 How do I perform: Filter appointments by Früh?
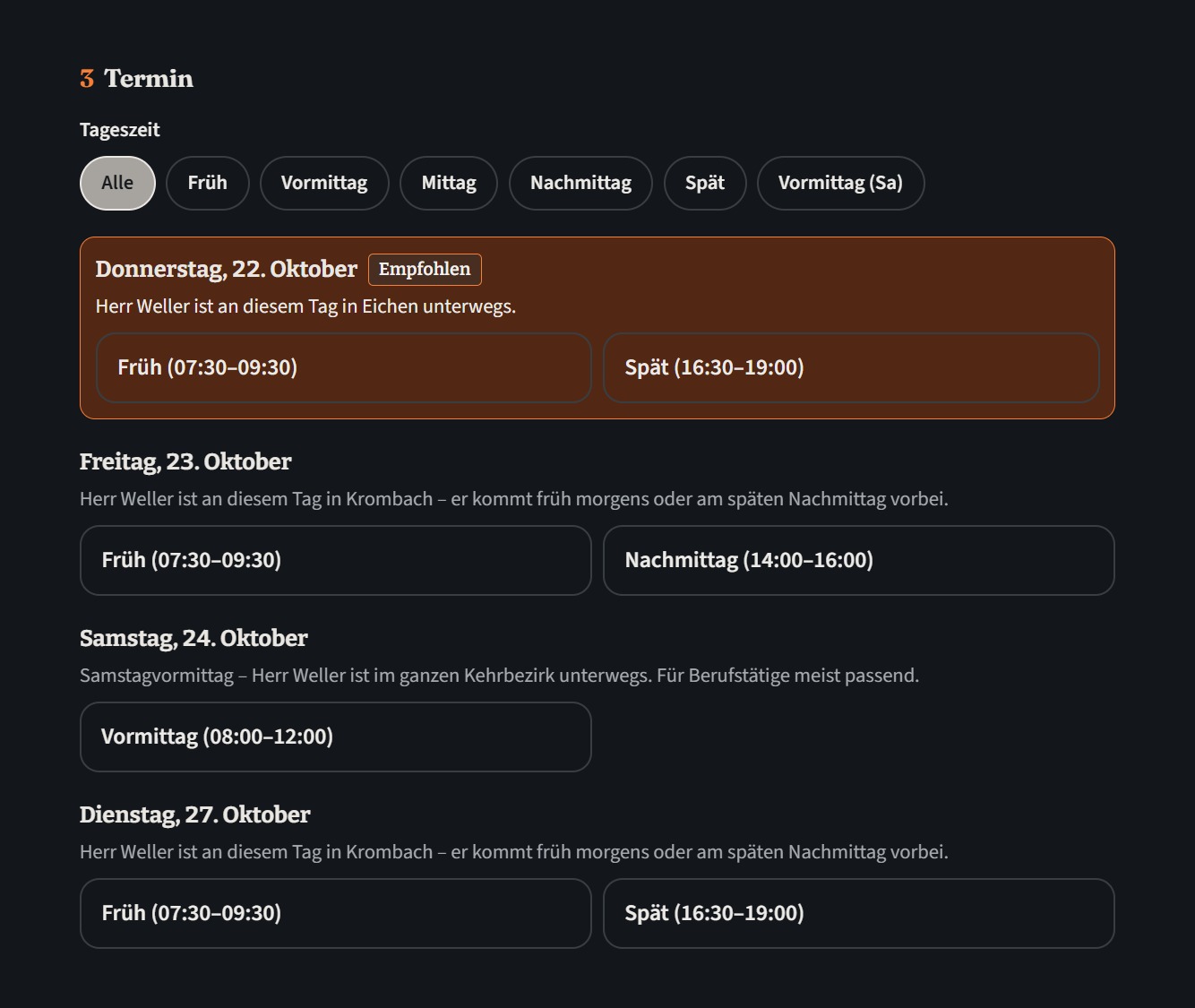[207, 183]
